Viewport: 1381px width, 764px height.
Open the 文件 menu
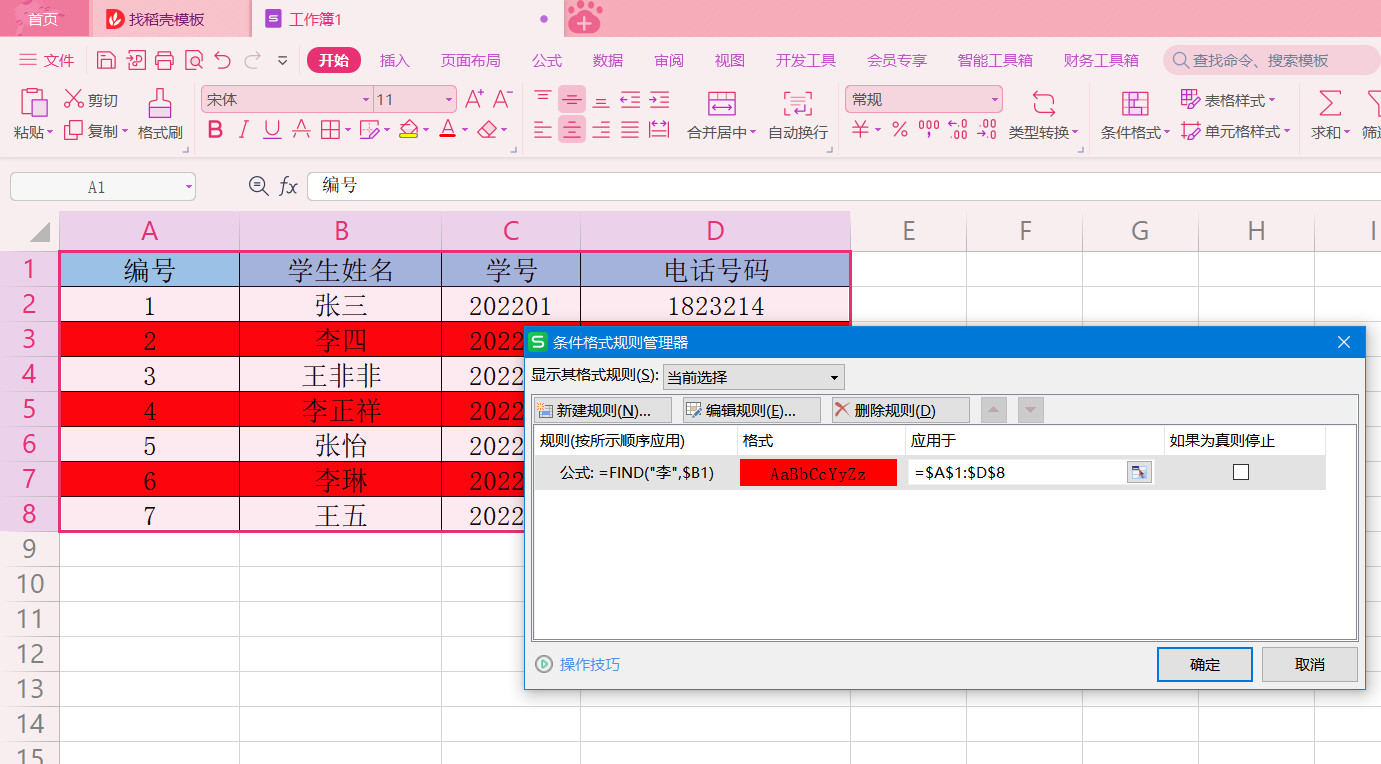(47, 60)
